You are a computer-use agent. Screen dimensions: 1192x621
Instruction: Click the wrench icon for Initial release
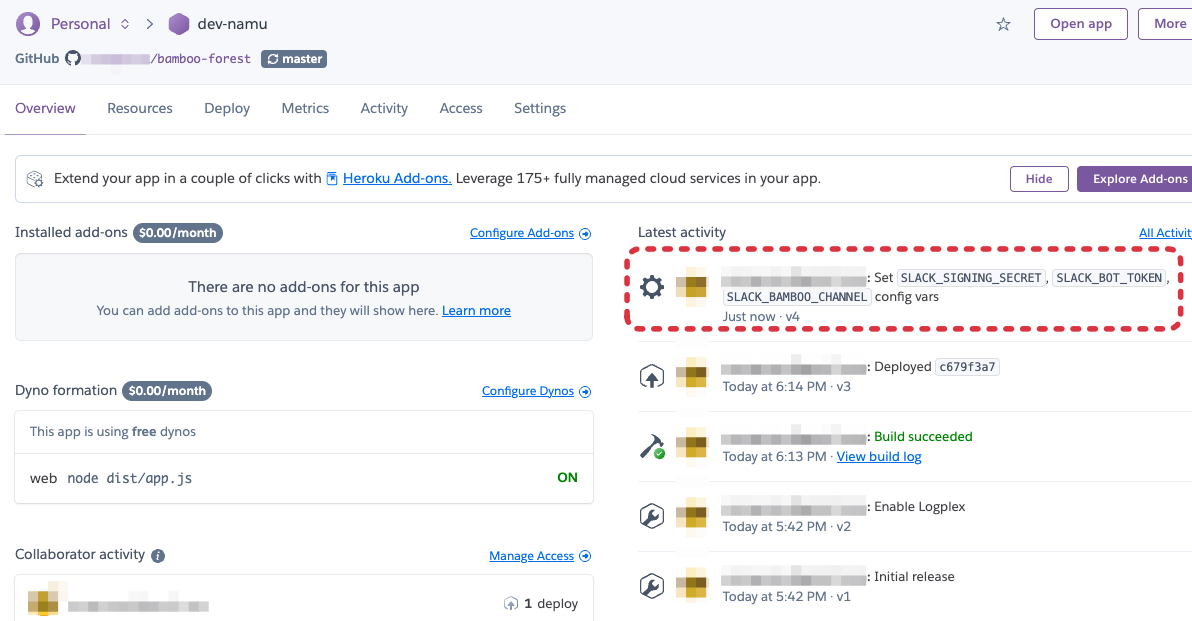coord(651,586)
